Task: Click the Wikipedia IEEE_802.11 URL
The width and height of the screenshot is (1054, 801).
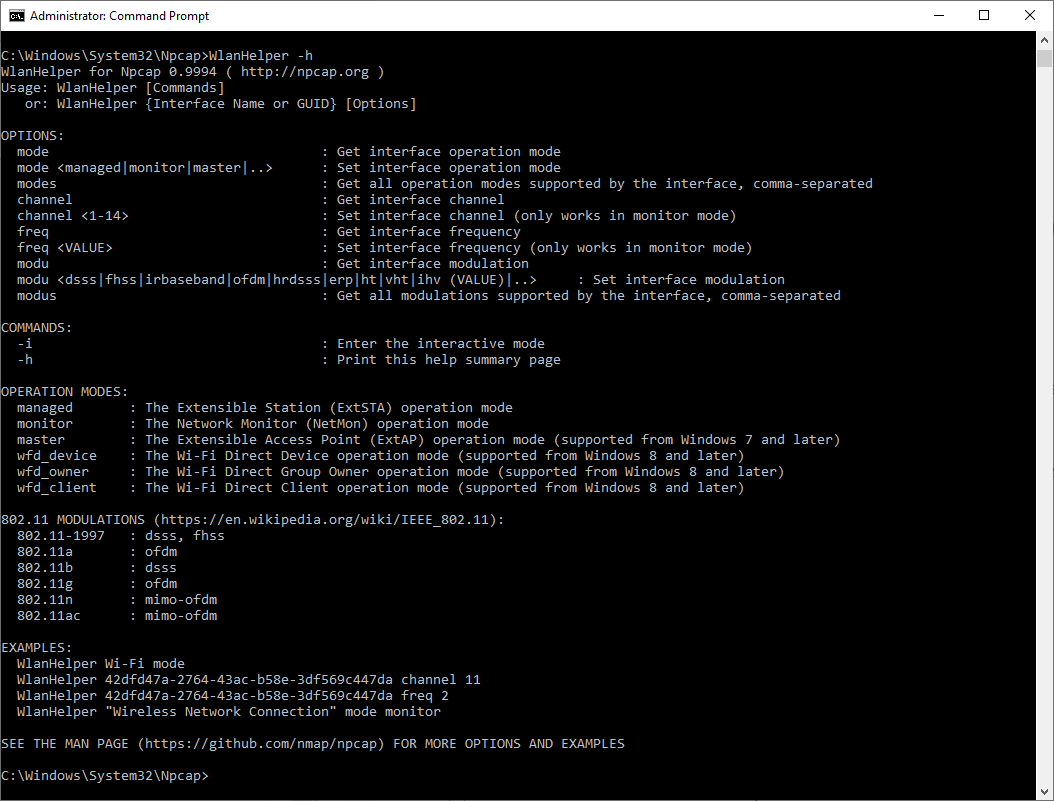Action: pos(328,520)
